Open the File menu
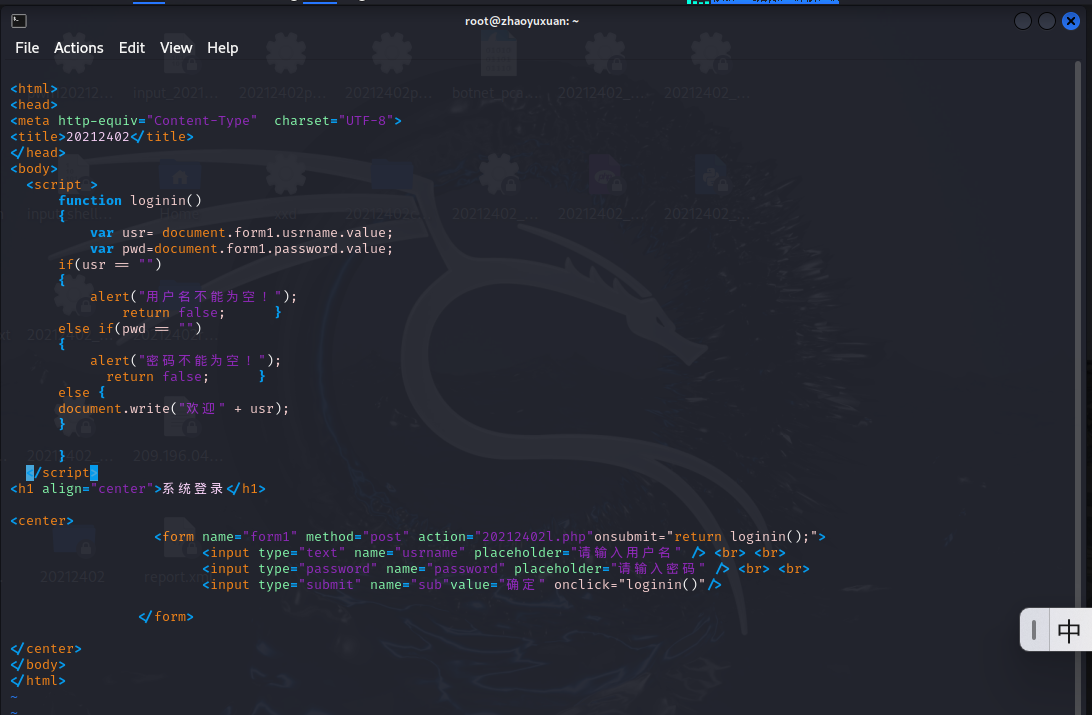The image size is (1092, 715). click(x=27, y=48)
